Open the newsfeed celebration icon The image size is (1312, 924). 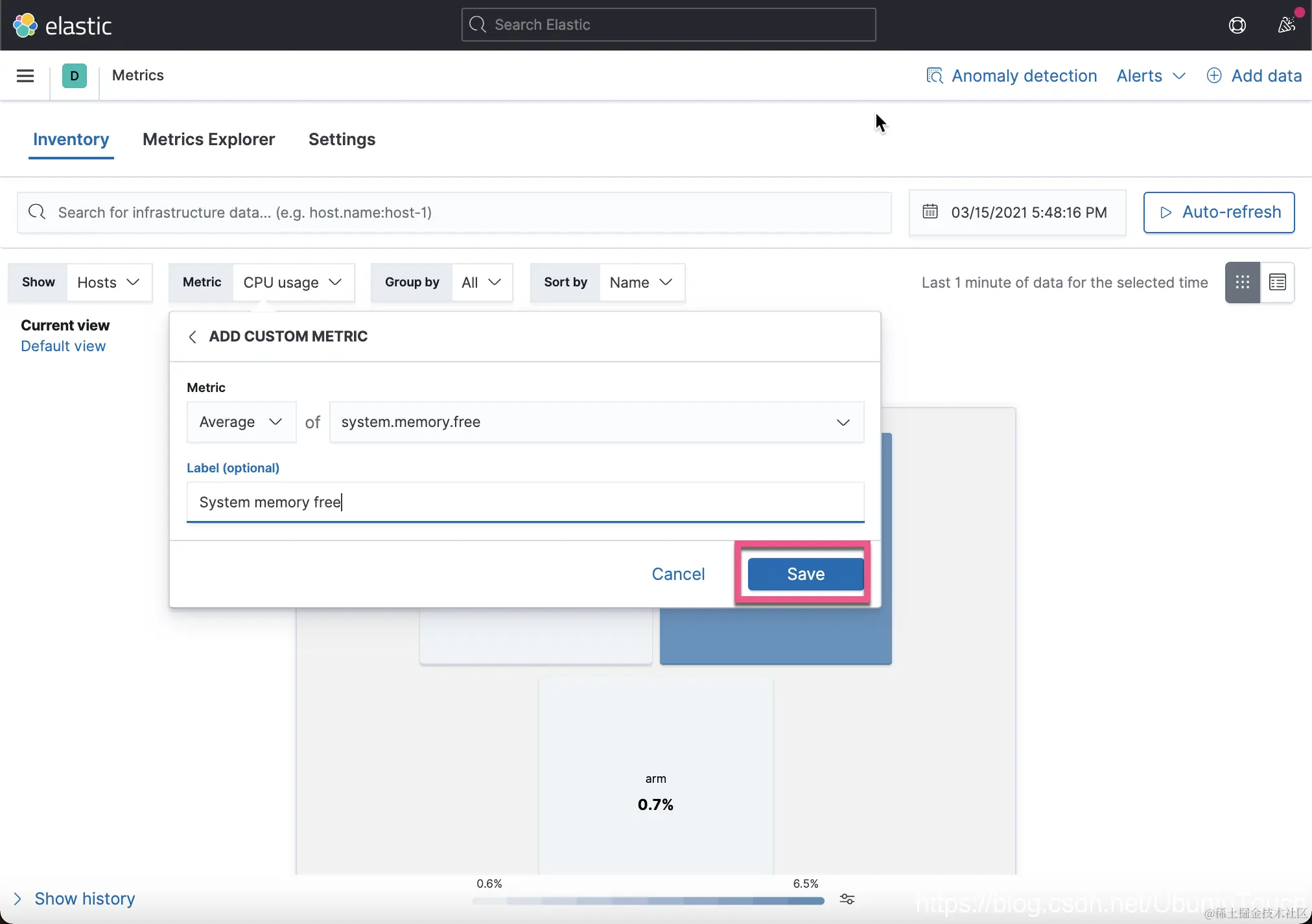[x=1286, y=25]
